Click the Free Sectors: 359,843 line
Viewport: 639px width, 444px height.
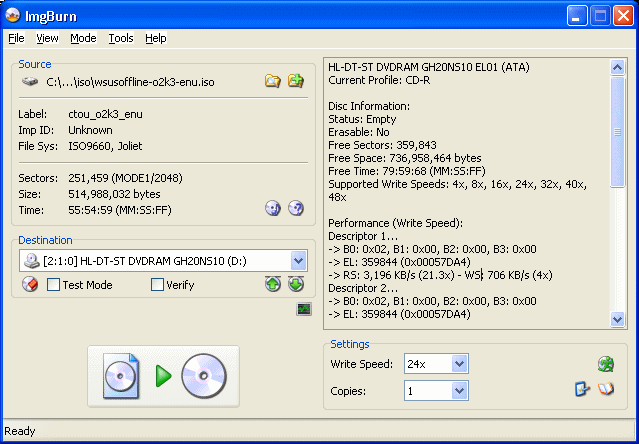tap(382, 145)
